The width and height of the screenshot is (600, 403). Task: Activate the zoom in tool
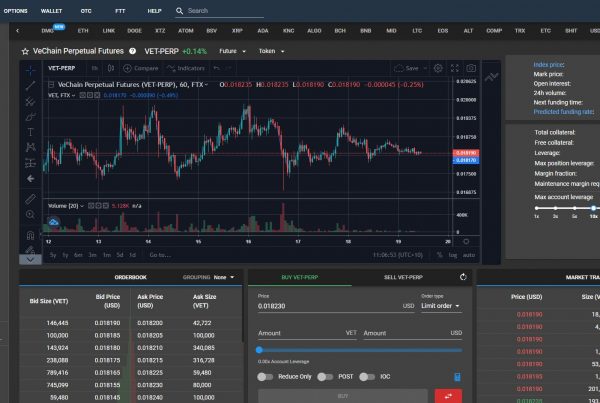pyautogui.click(x=30, y=215)
